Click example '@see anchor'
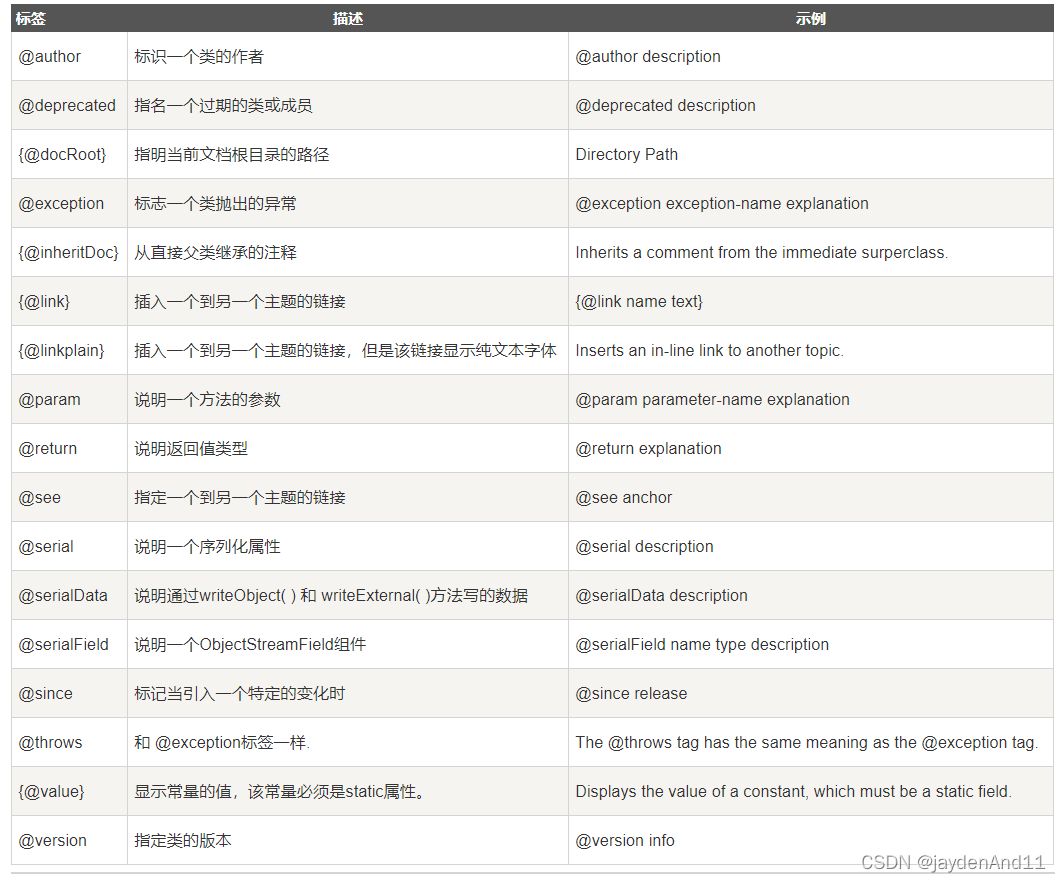1061x882 pixels. pos(624,498)
